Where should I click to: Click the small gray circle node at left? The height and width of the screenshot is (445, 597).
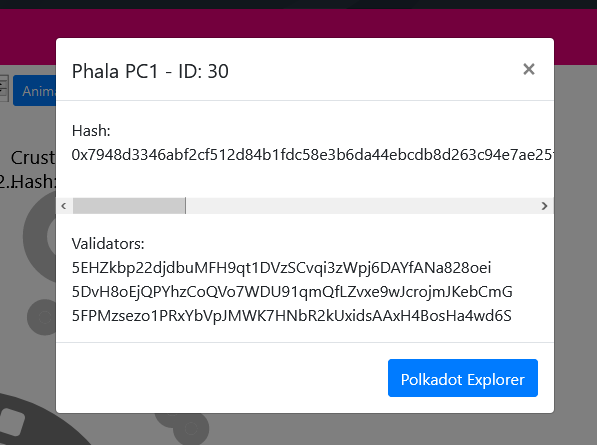[42, 317]
